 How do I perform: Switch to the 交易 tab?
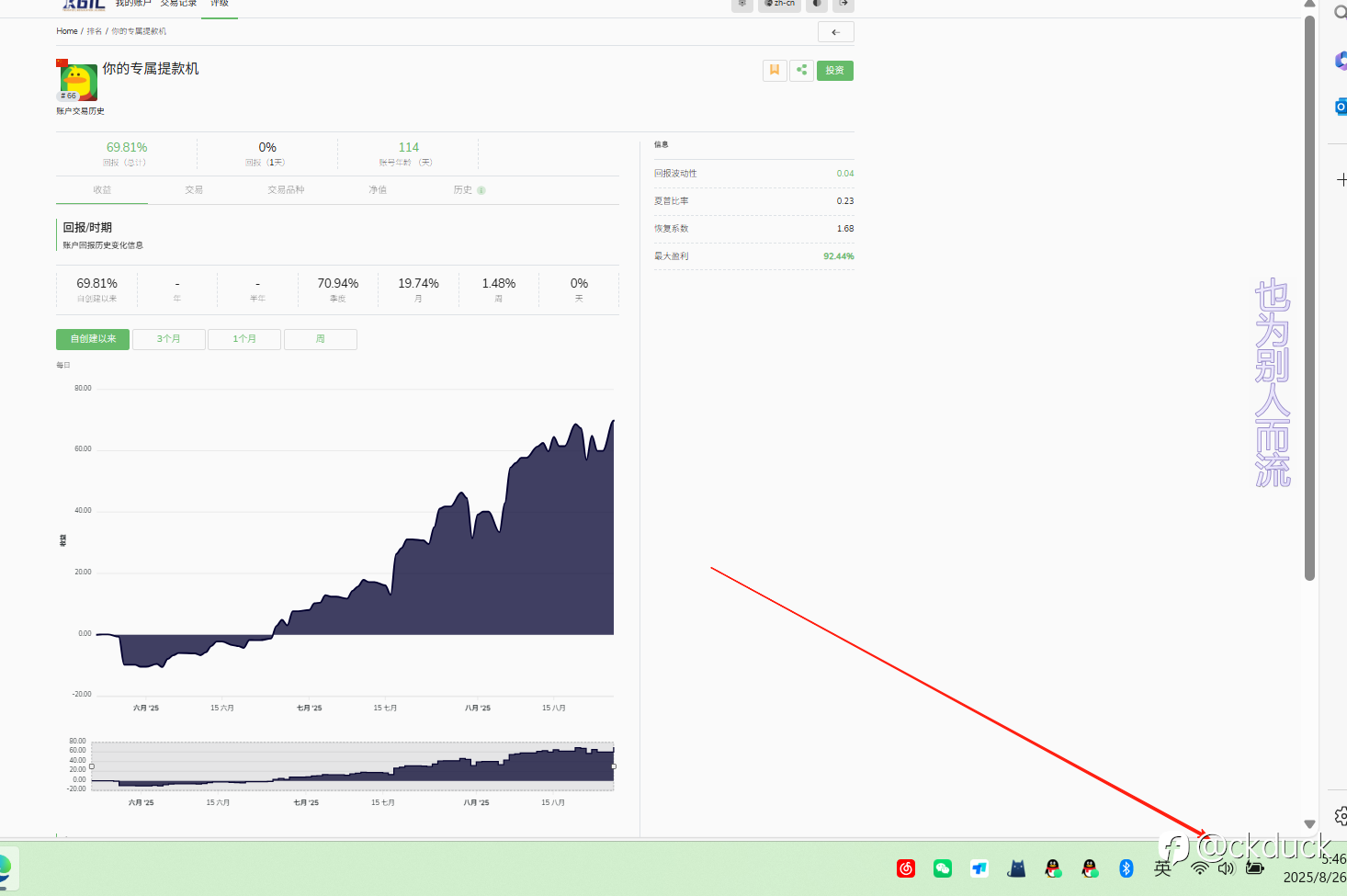pyautogui.click(x=194, y=190)
